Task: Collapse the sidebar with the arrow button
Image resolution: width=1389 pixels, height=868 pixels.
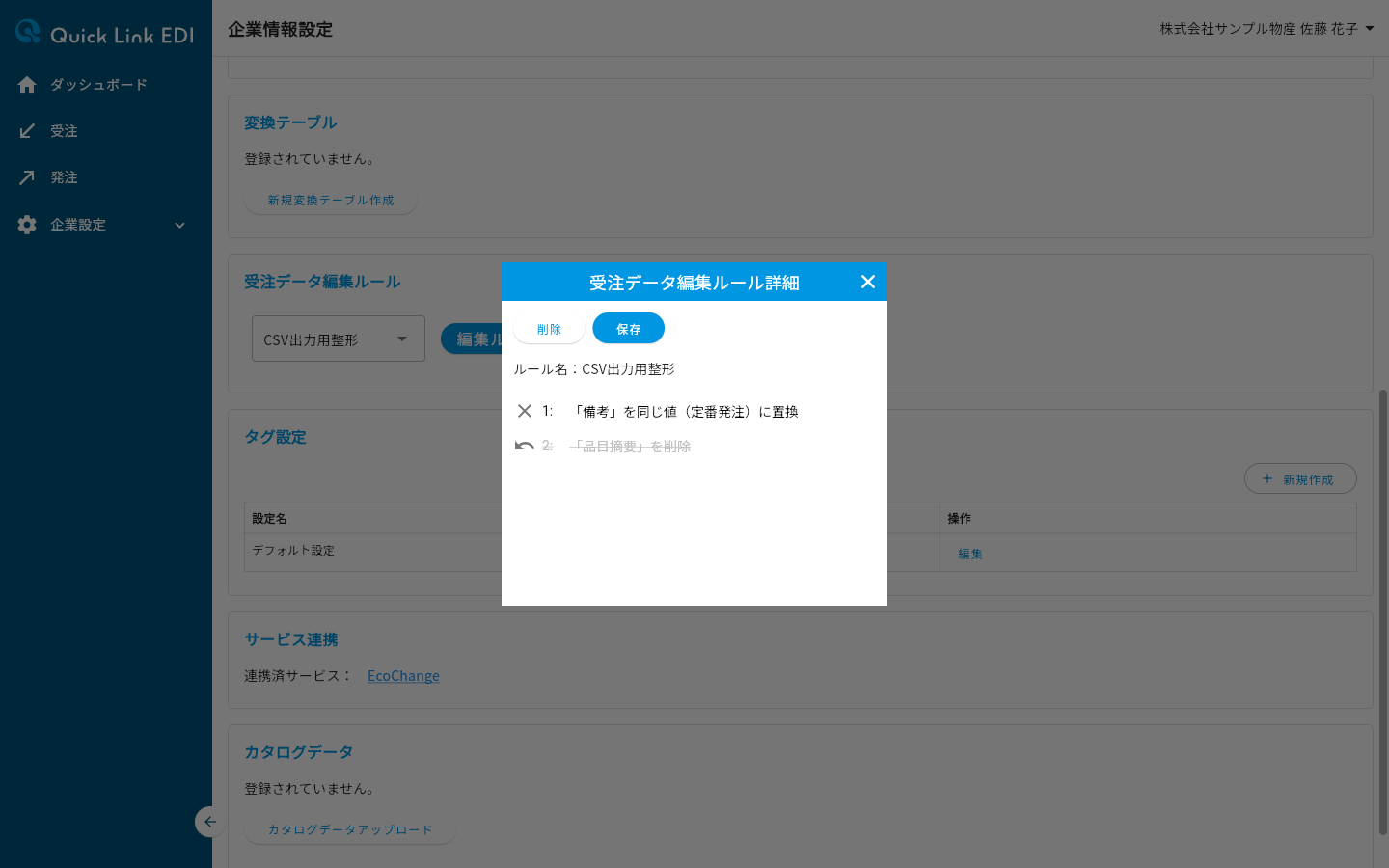Action: pyautogui.click(x=209, y=822)
